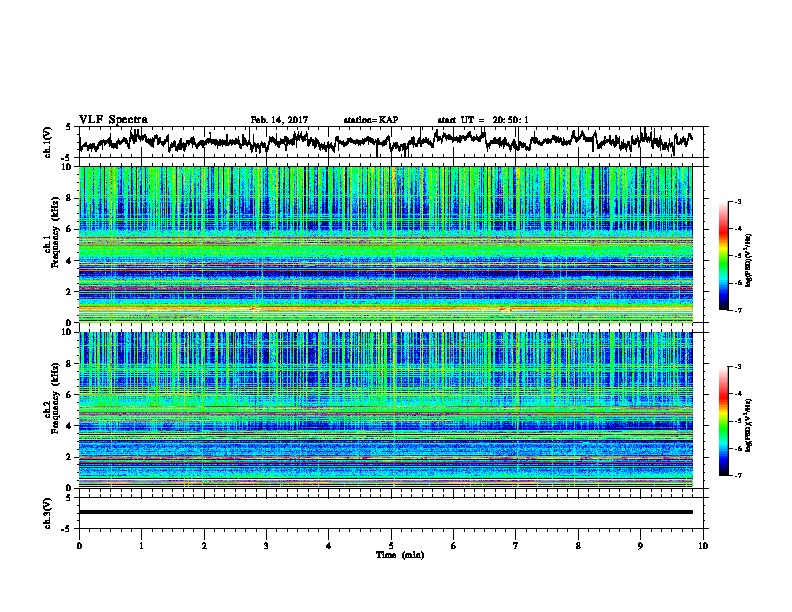The height and width of the screenshot is (612, 792).
Task: Click the log(PSD) label beside the ch.2 color bar
Action: click(749, 425)
